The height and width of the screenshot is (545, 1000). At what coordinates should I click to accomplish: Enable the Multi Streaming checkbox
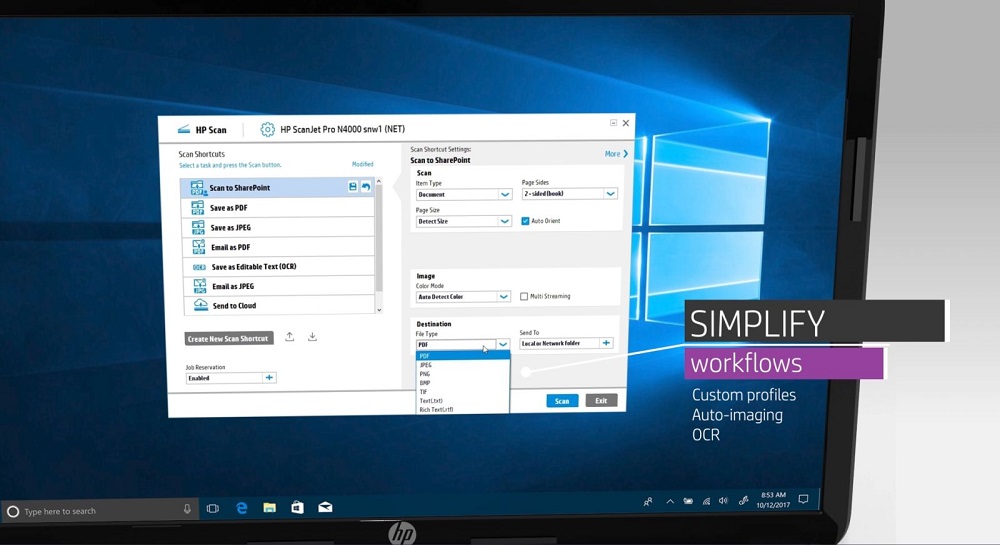525,296
